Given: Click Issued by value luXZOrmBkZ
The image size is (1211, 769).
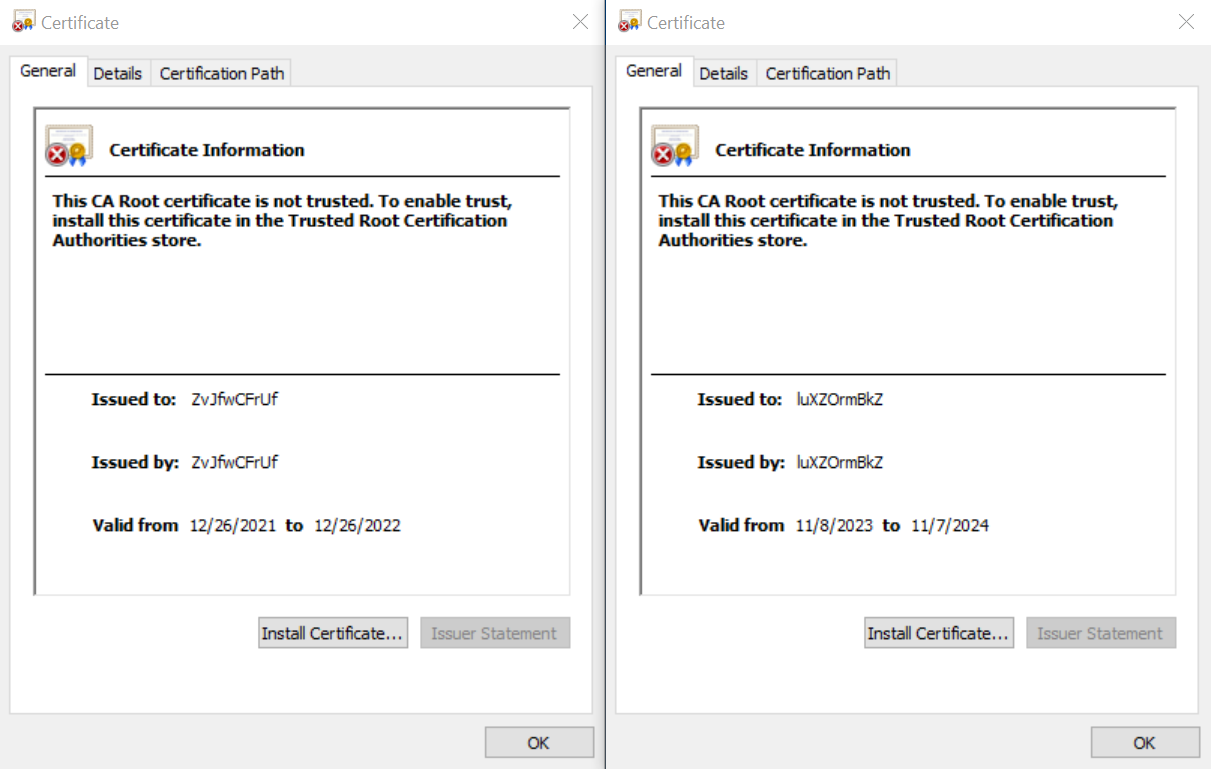Looking at the screenshot, I should point(840,462).
